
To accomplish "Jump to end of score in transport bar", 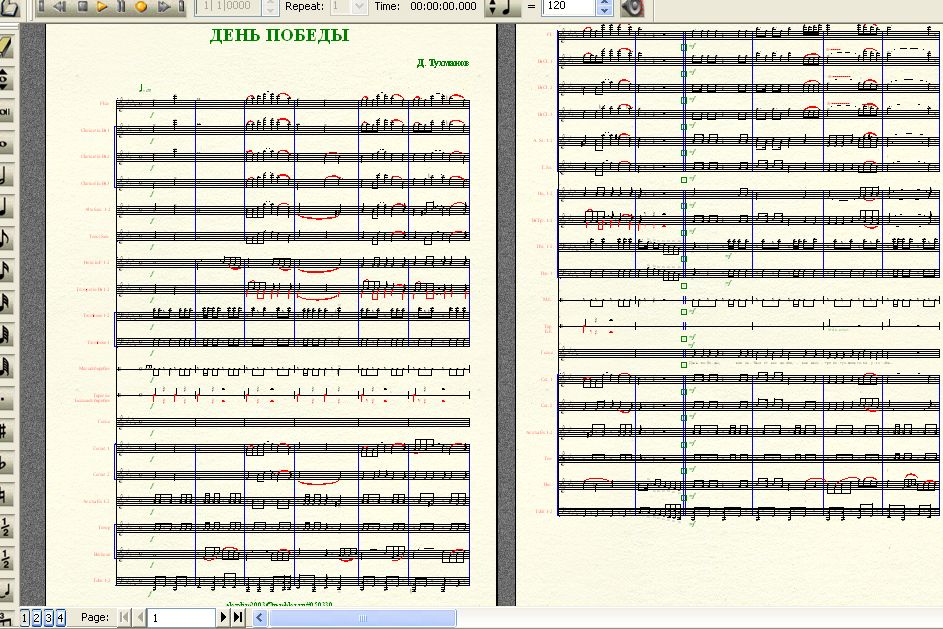I will [x=182, y=7].
